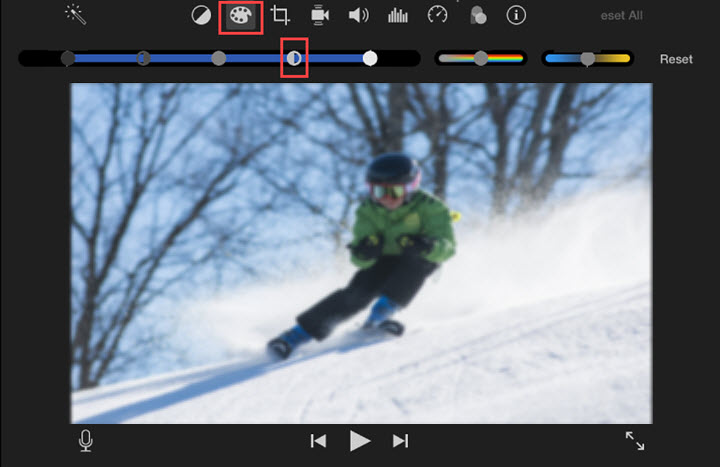Image resolution: width=720 pixels, height=467 pixels.
Task: Reset the color correction sliders
Action: click(676, 59)
